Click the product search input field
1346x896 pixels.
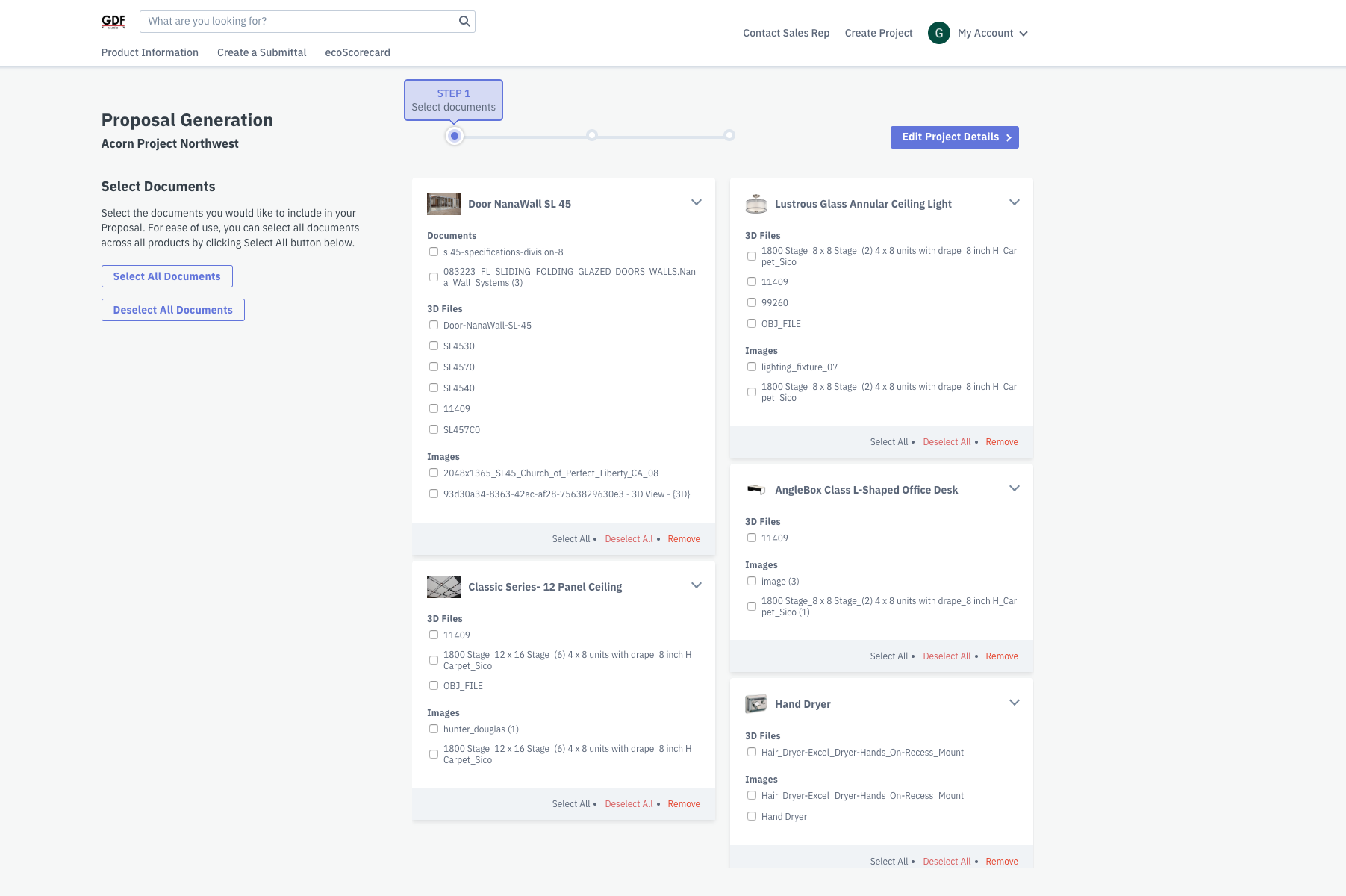coord(299,21)
